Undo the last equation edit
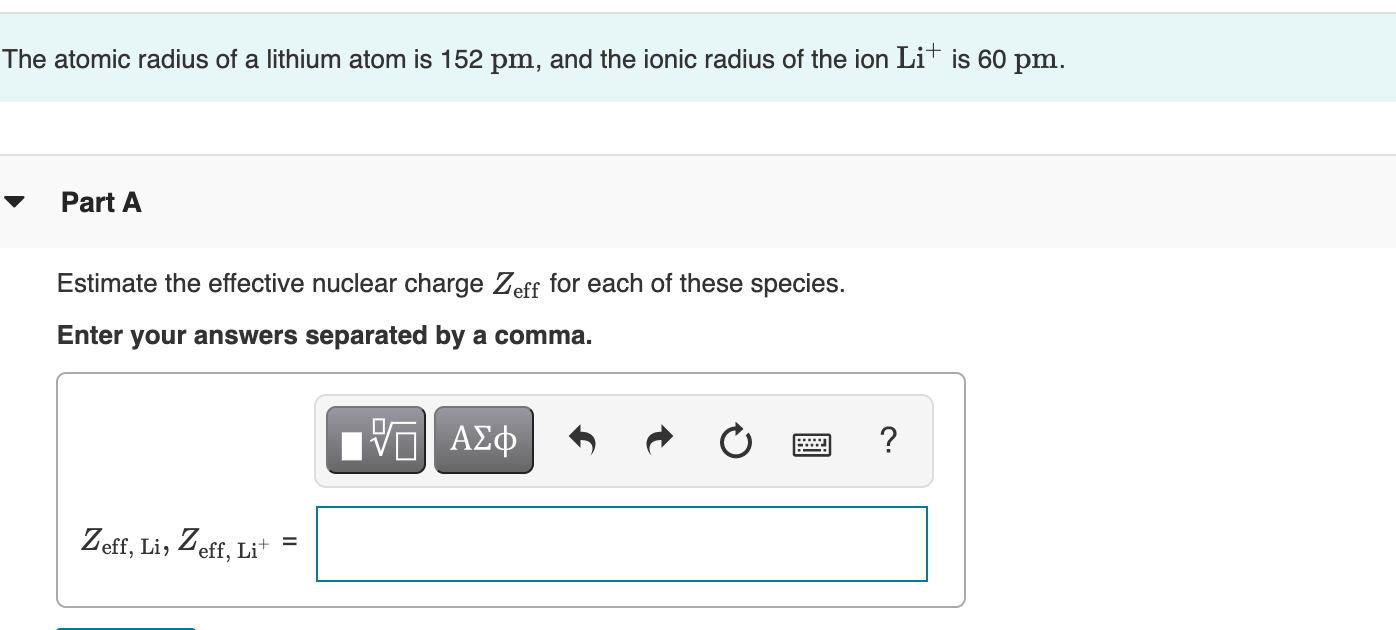Viewport: 1396px width, 630px height. 582,440
